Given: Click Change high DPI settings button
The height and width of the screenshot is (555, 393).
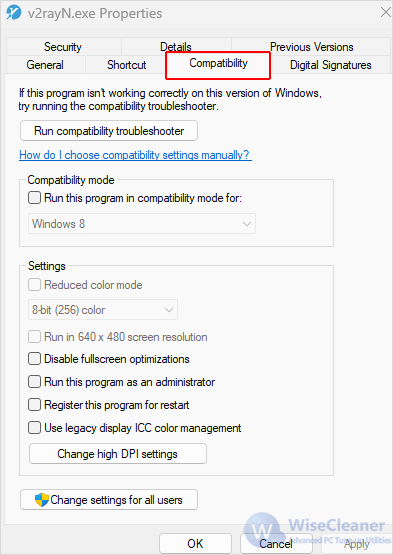Looking at the screenshot, I should click(x=118, y=454).
